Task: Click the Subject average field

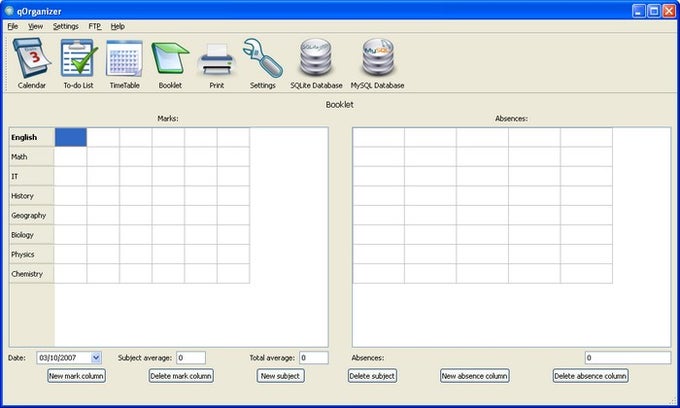Action: pos(191,358)
